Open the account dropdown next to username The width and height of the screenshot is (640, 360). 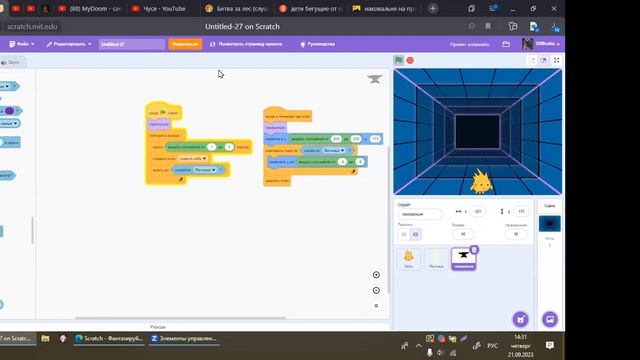coord(558,44)
